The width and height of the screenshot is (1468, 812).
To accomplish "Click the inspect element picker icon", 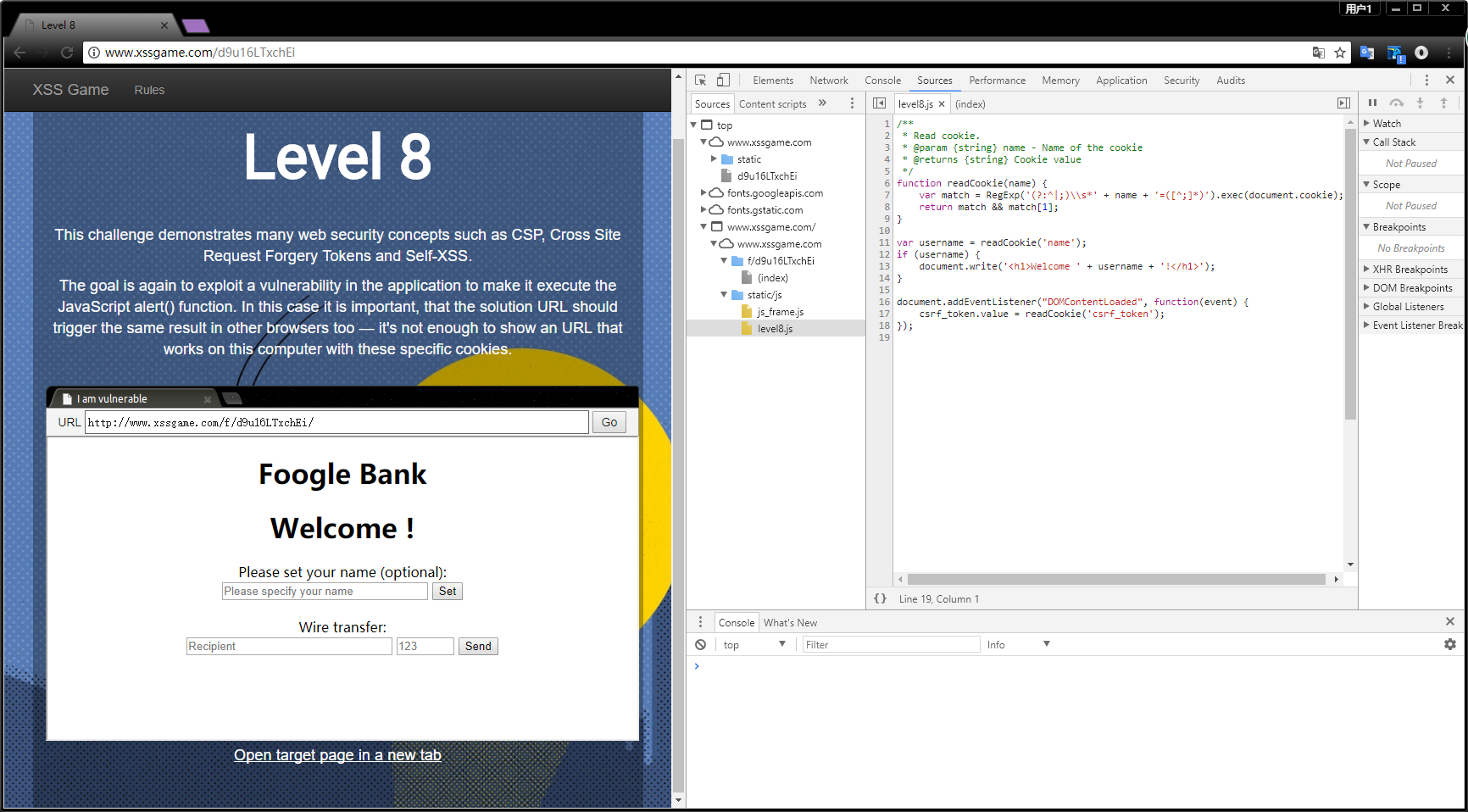I will pos(700,81).
